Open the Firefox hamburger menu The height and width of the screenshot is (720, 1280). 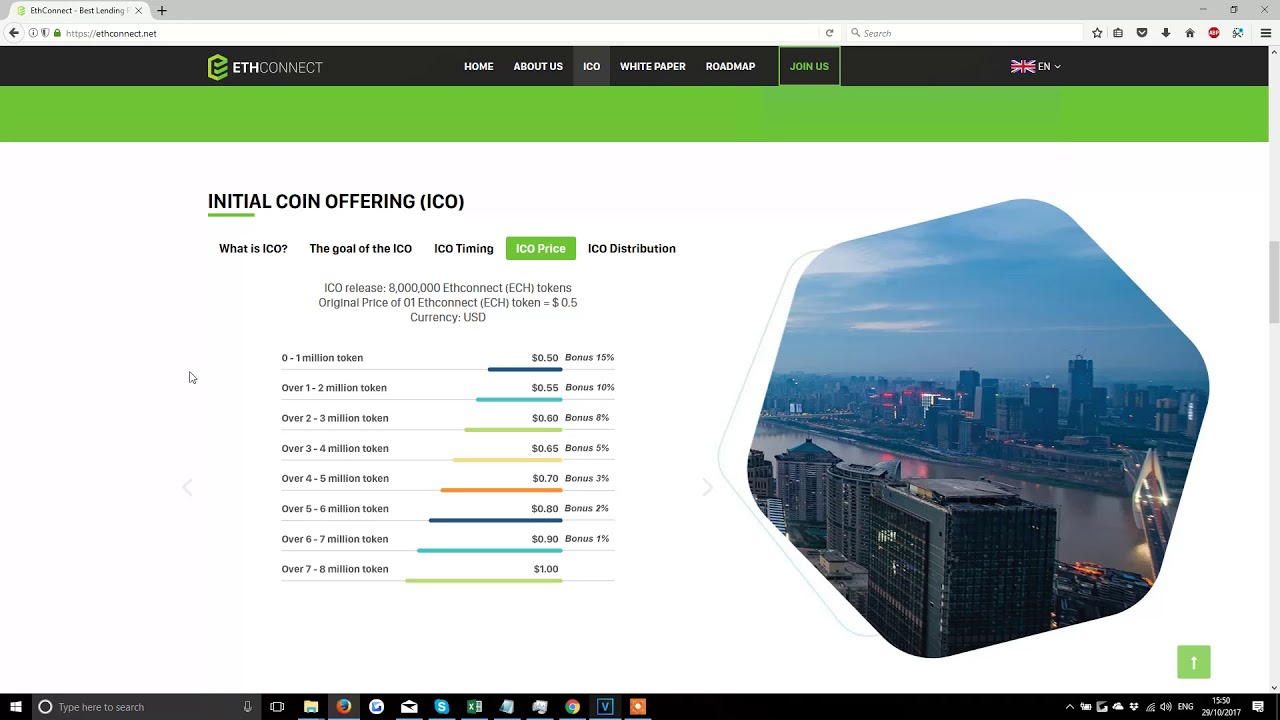coord(1265,33)
